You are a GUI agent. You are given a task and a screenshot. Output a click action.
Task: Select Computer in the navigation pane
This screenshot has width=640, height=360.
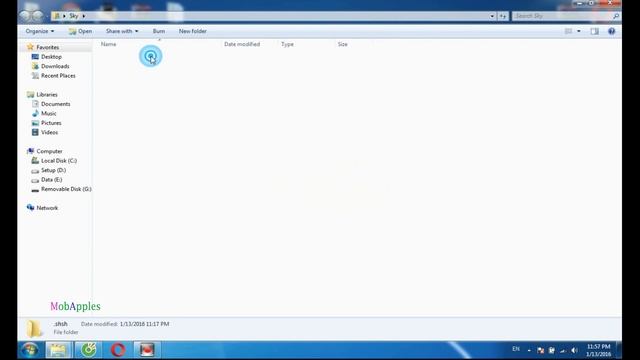[x=49, y=151]
